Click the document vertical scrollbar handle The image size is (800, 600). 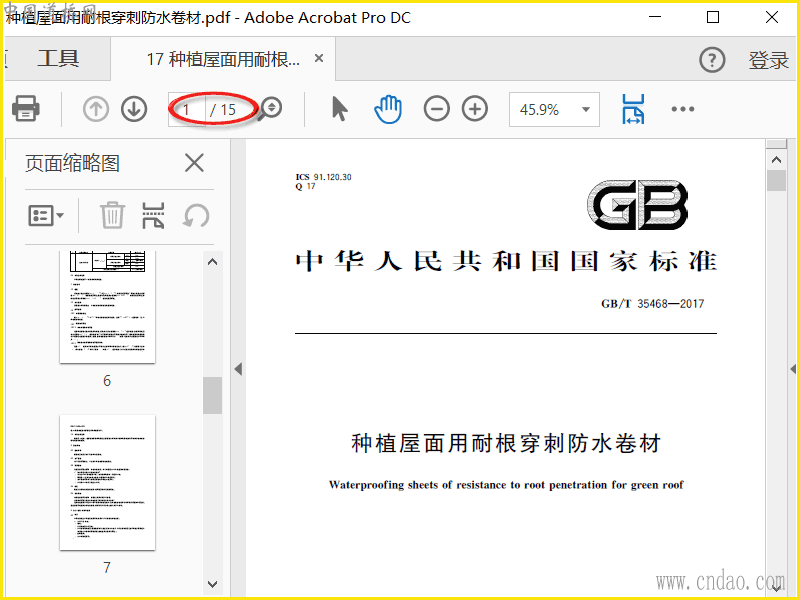(x=777, y=181)
